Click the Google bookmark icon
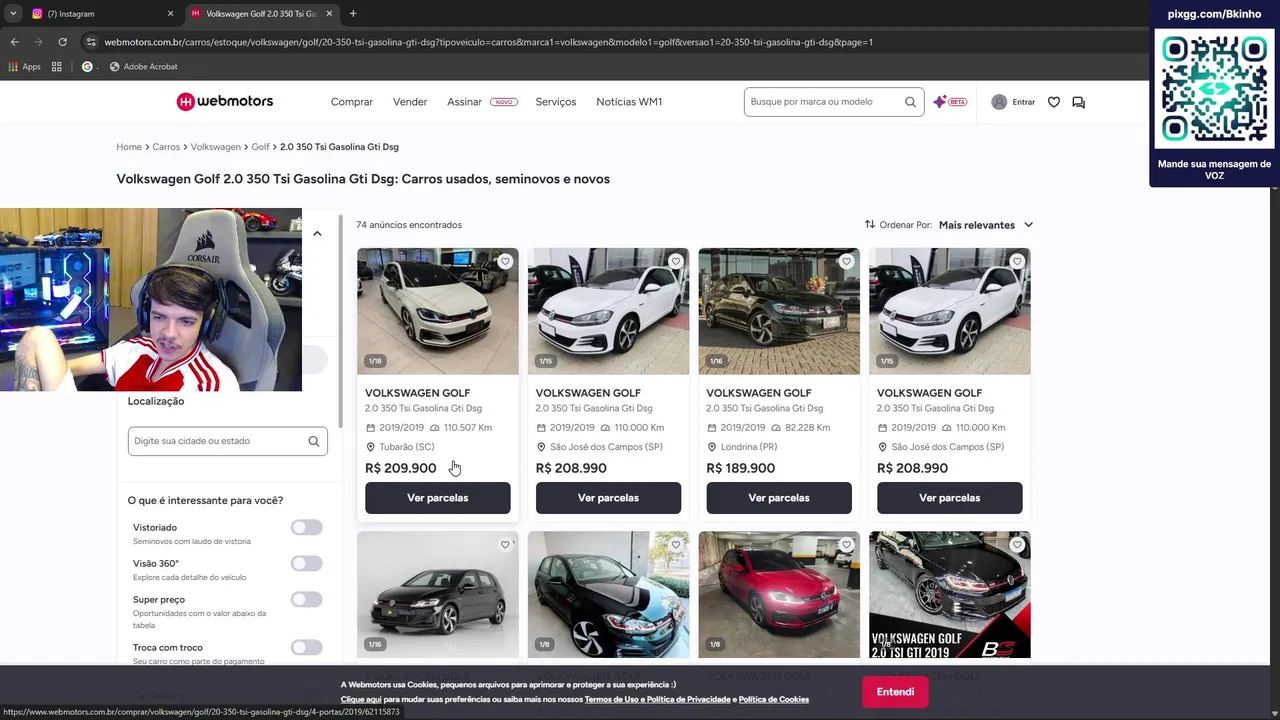Image resolution: width=1280 pixels, height=720 pixels. point(87,66)
